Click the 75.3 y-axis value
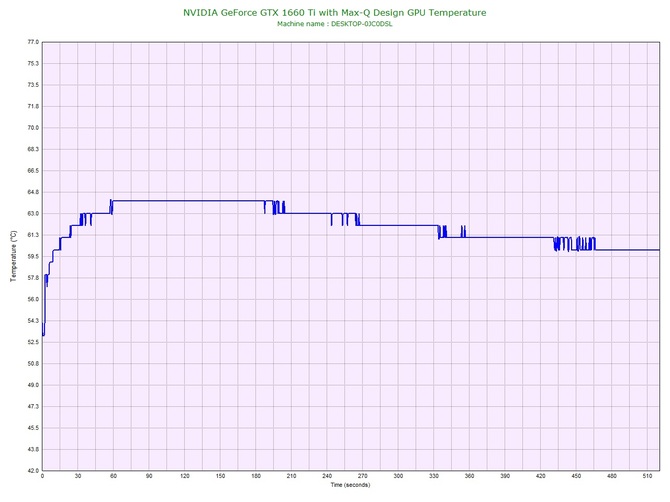670x502 pixels. click(33, 64)
